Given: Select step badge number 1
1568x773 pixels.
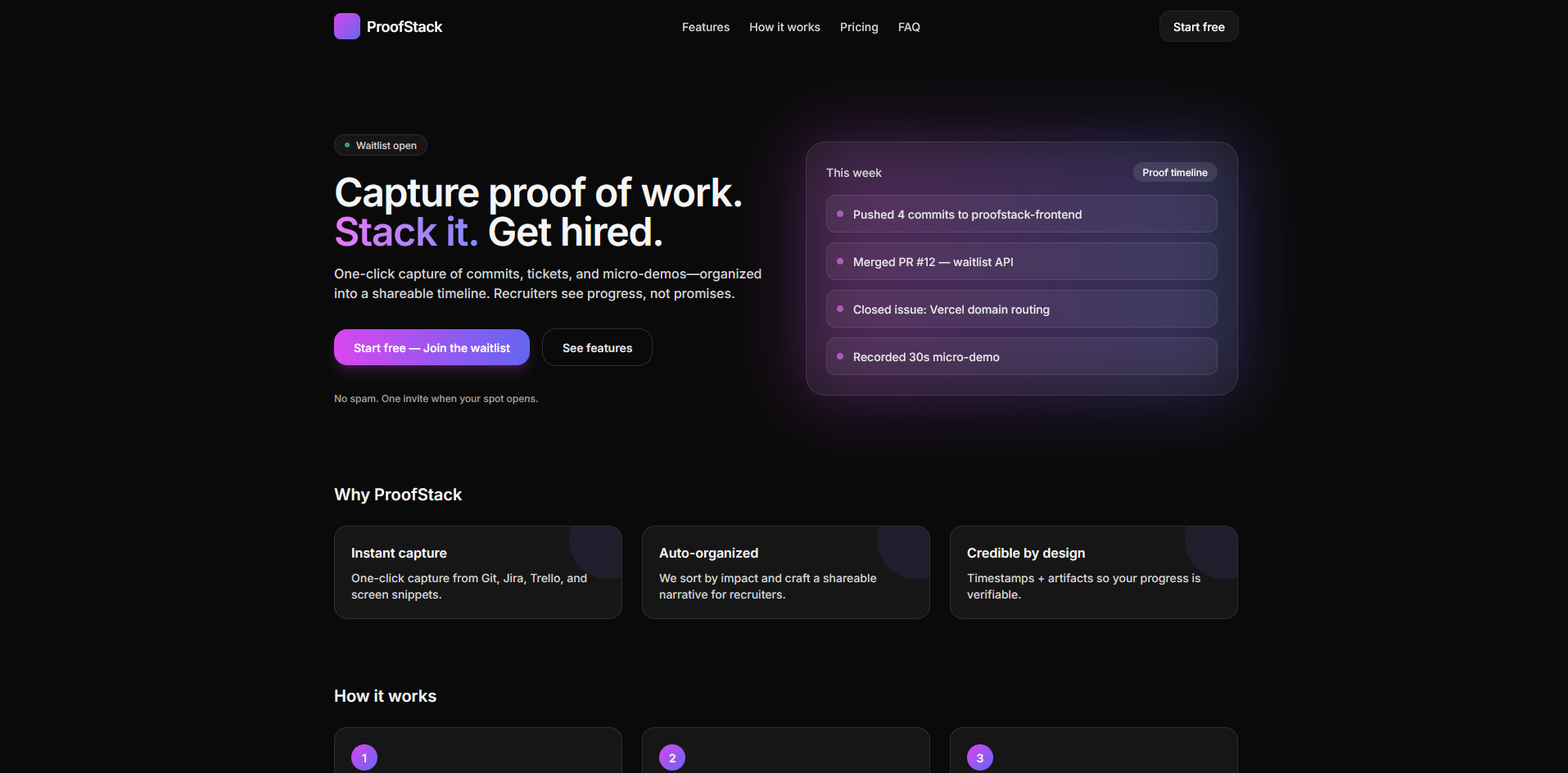Looking at the screenshot, I should tap(364, 757).
